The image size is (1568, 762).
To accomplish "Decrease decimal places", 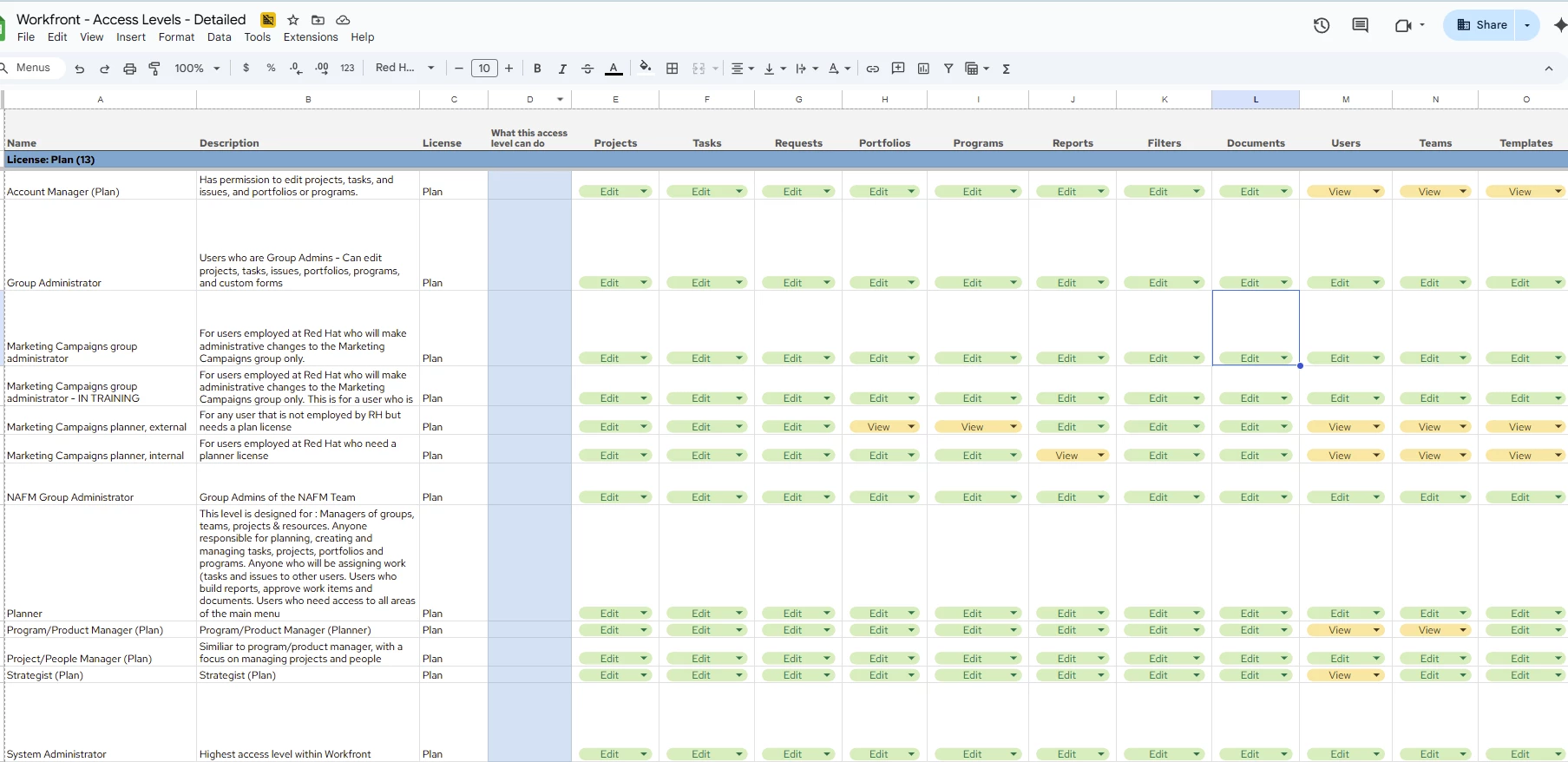I will coord(296,68).
